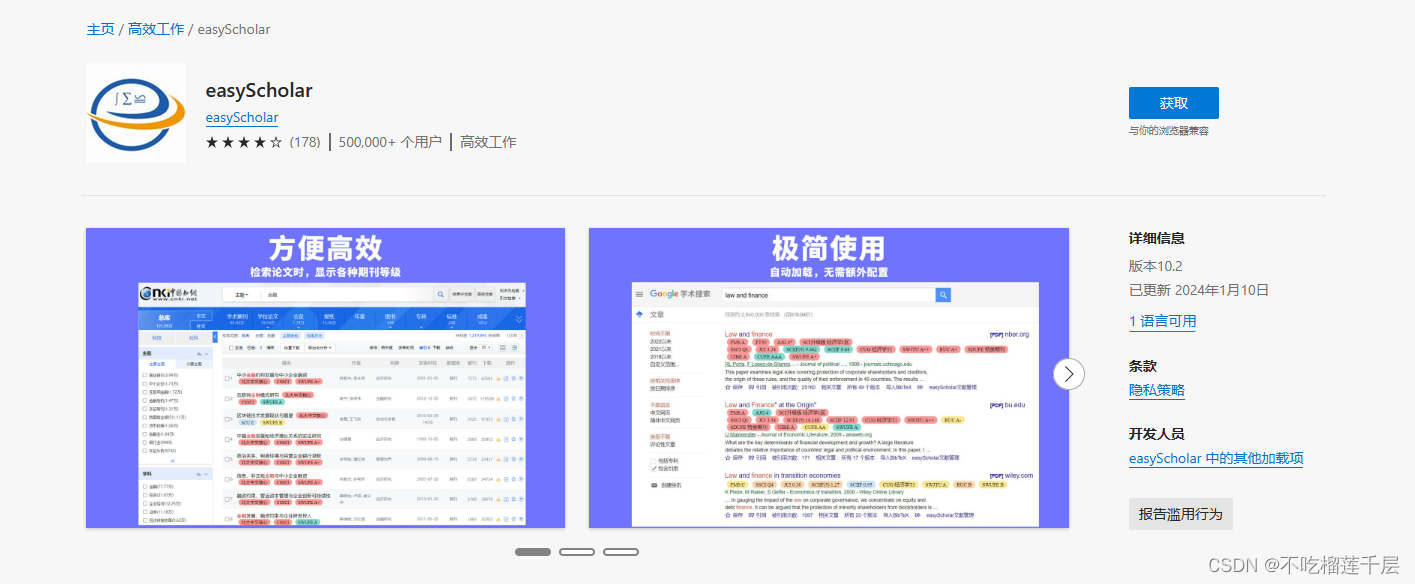Select the first carousel page indicator

pos(533,552)
